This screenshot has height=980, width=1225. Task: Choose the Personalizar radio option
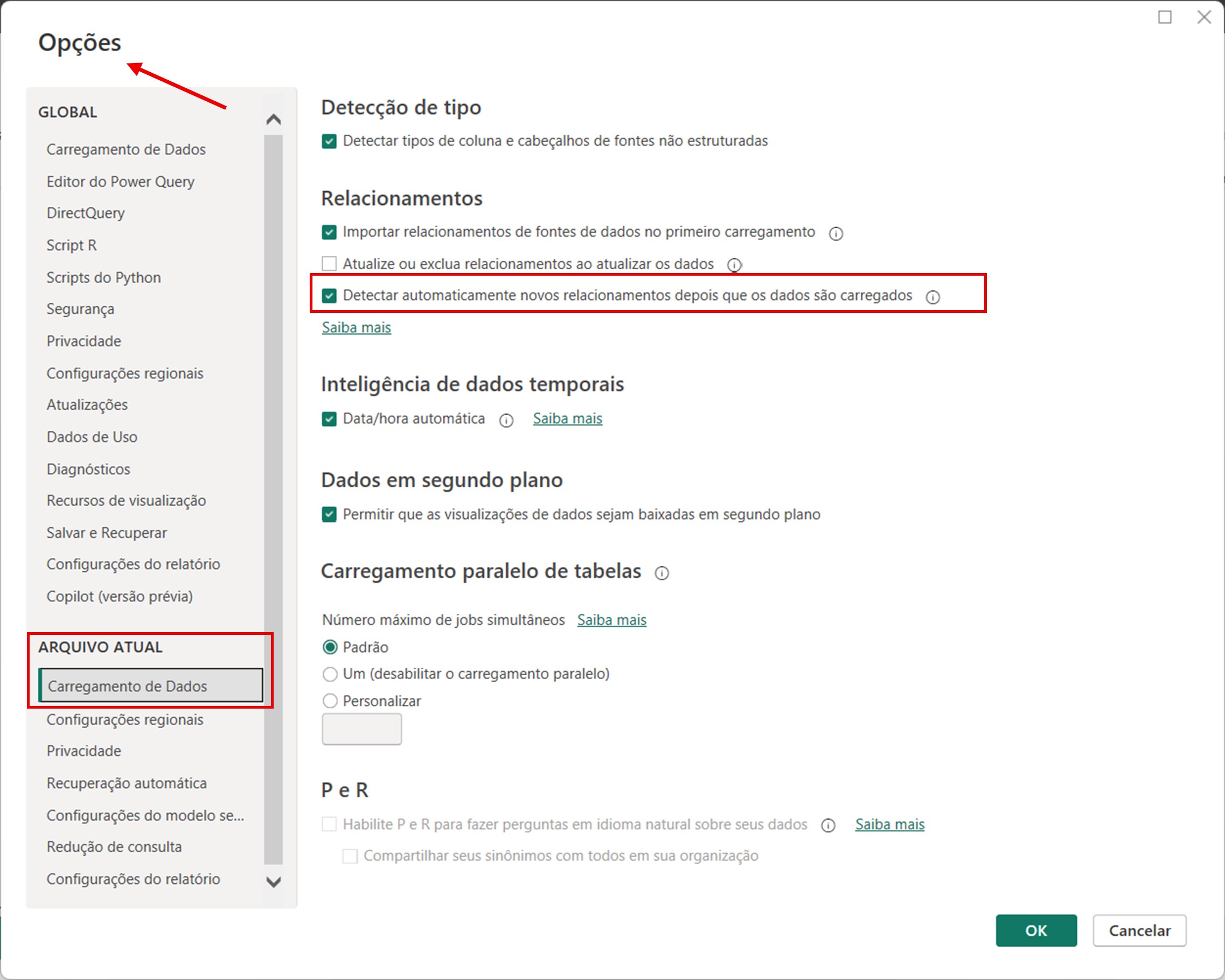(330, 701)
